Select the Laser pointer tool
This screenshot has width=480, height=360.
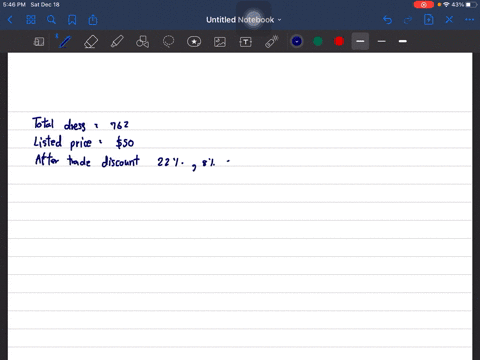(271, 42)
